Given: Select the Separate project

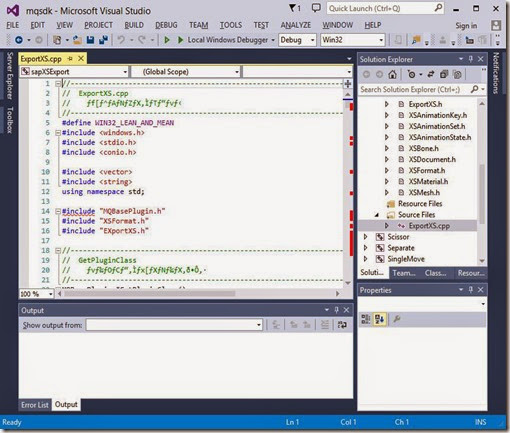Looking at the screenshot, I should pyautogui.click(x=401, y=248).
